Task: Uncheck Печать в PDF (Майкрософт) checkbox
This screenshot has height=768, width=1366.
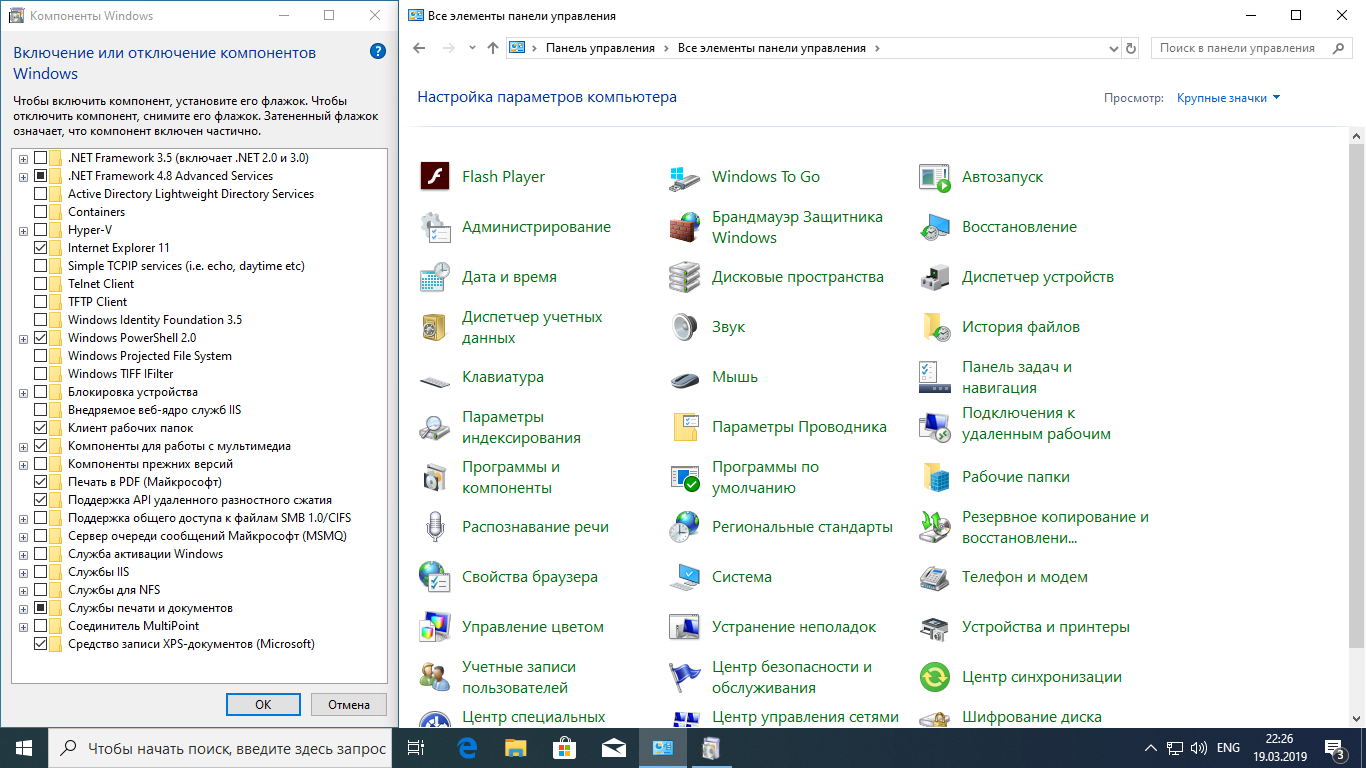Action: pyautogui.click(x=40, y=482)
